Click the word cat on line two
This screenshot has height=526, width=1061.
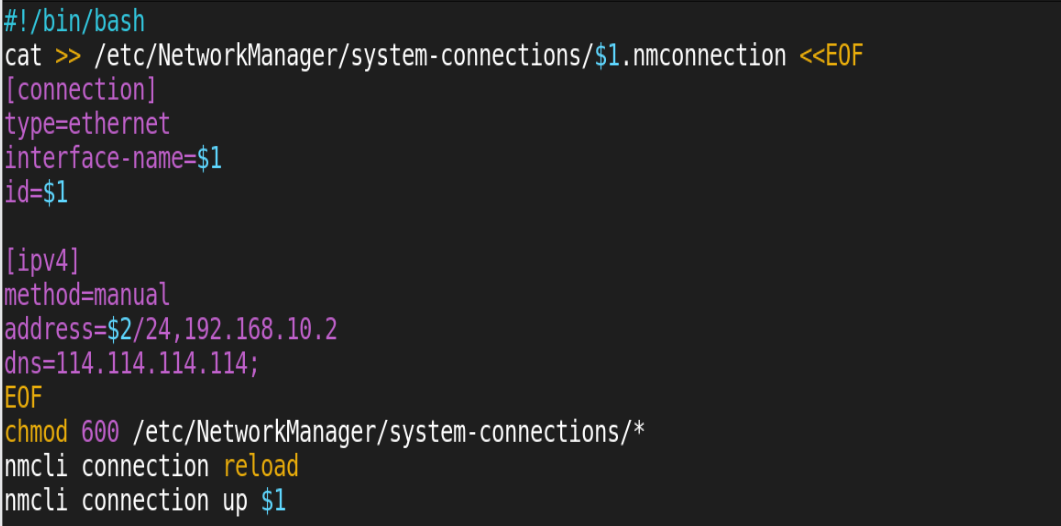click(x=23, y=56)
